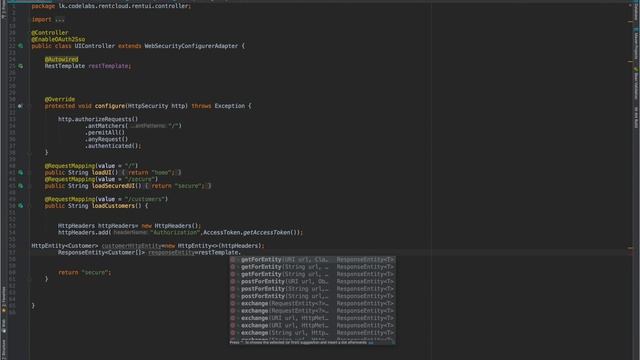The height and width of the screenshot is (360, 640).
Task: Click the link arrows in the completion popup hint
Action: (371, 342)
